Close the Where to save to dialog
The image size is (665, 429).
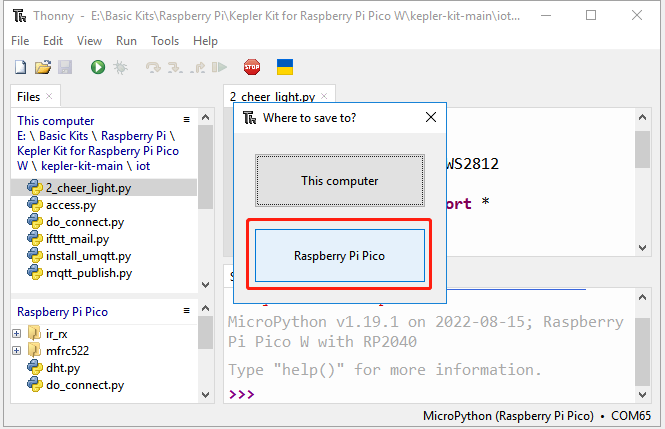click(x=431, y=117)
